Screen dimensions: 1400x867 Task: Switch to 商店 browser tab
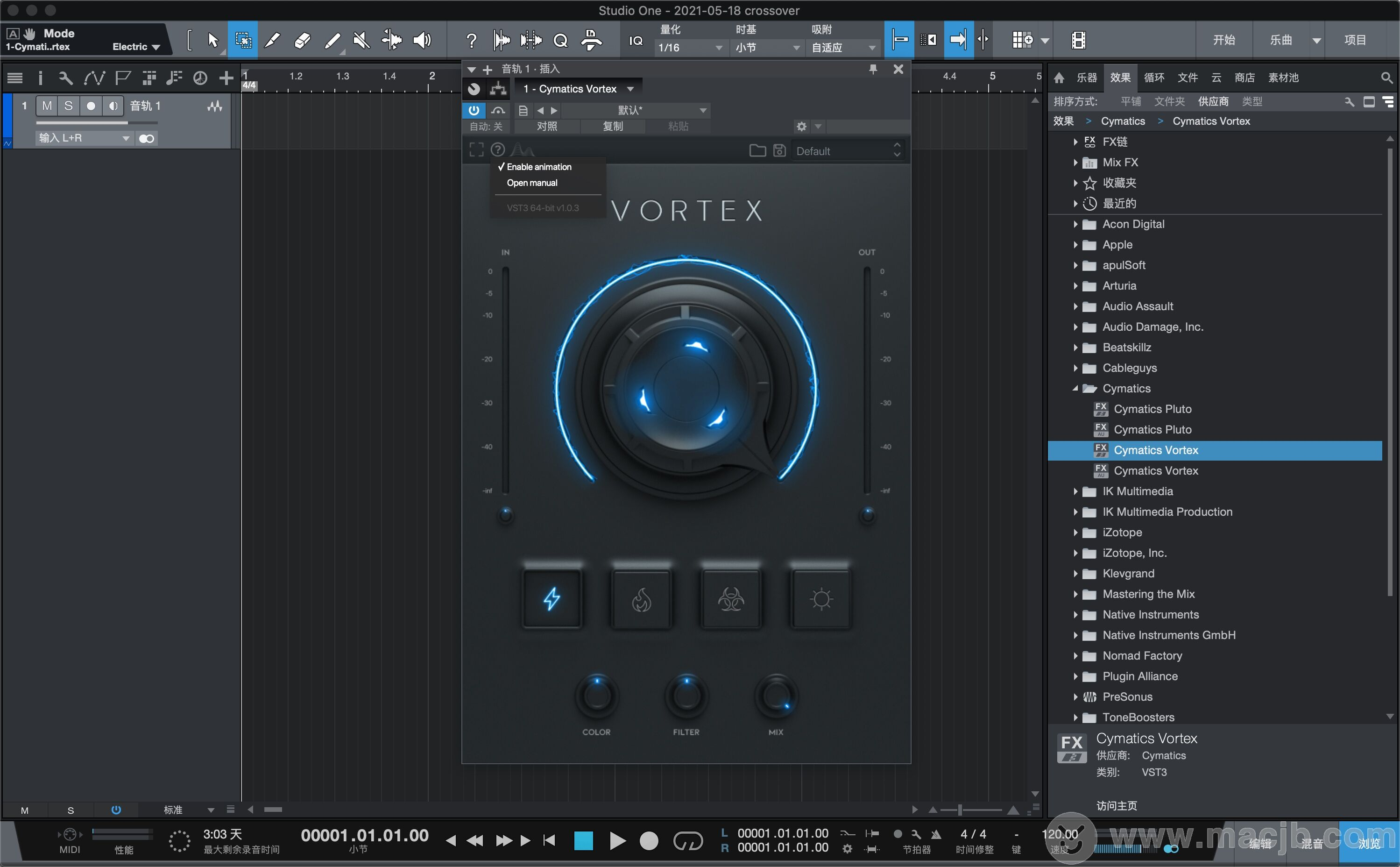point(1244,78)
